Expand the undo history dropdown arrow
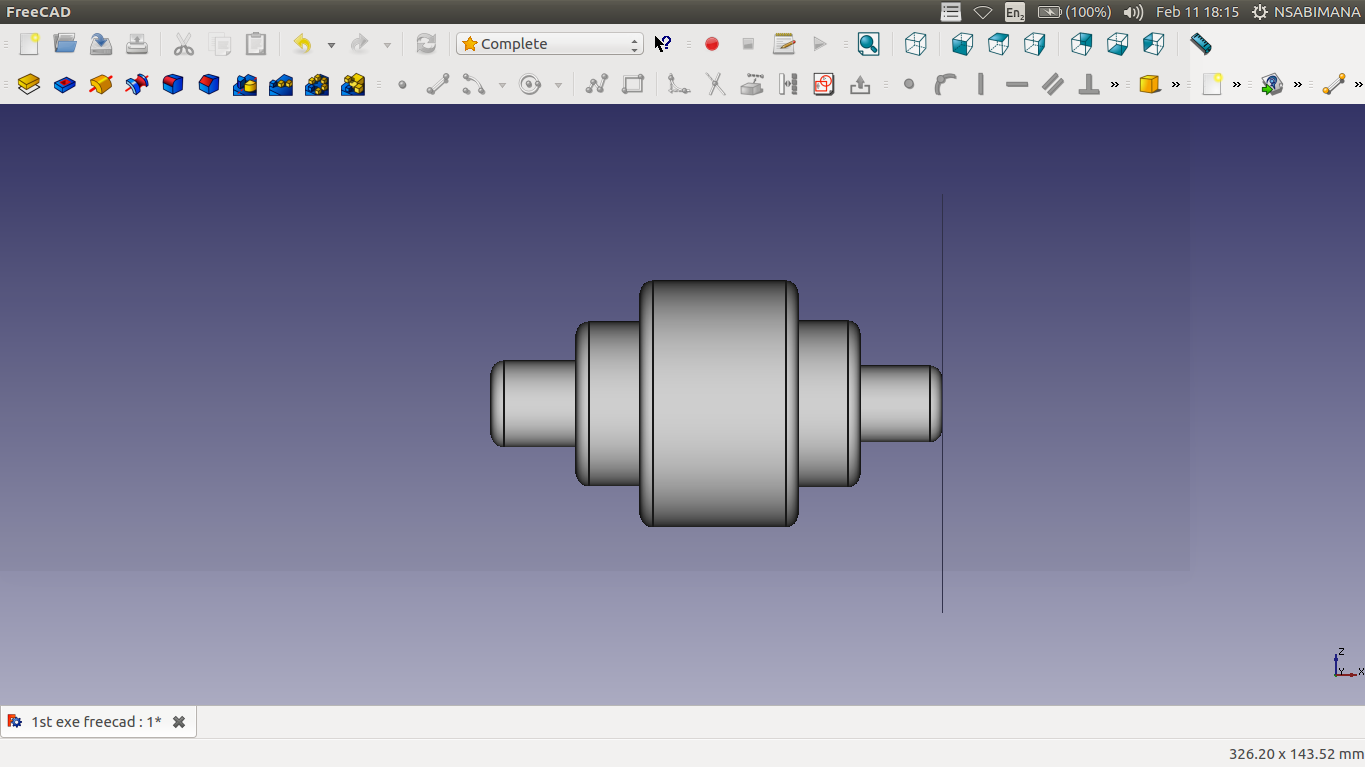1365x767 pixels. click(331, 45)
